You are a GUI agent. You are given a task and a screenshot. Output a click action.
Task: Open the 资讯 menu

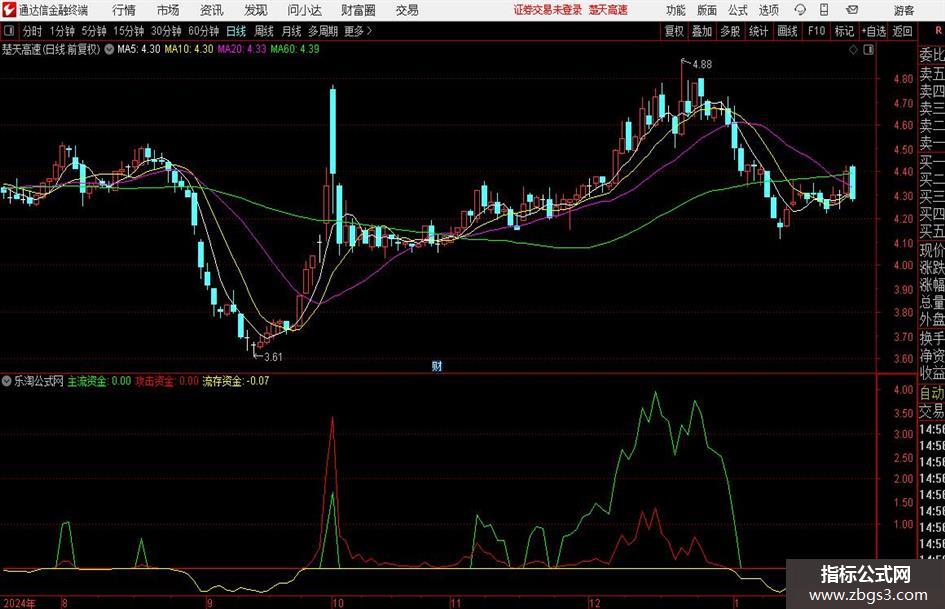pyautogui.click(x=212, y=10)
